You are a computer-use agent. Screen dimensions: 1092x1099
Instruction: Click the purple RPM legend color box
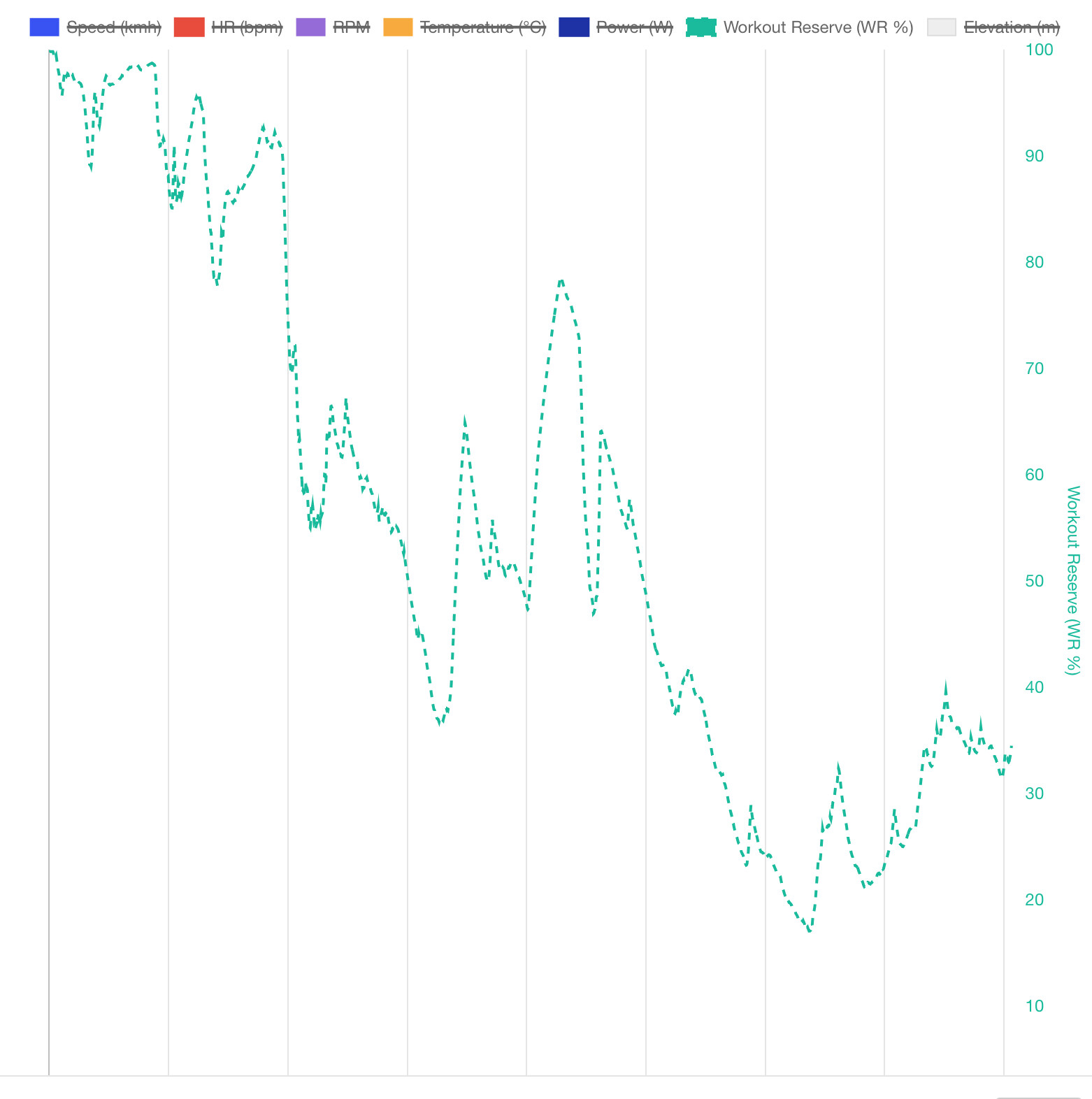click(310, 27)
